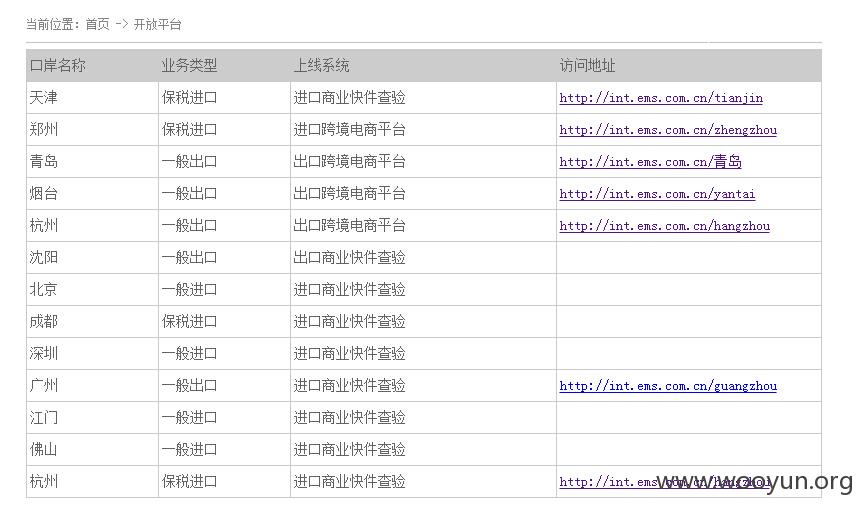The image size is (862, 510).
Task: Select the 北京 port name cell
Action: (x=92, y=290)
